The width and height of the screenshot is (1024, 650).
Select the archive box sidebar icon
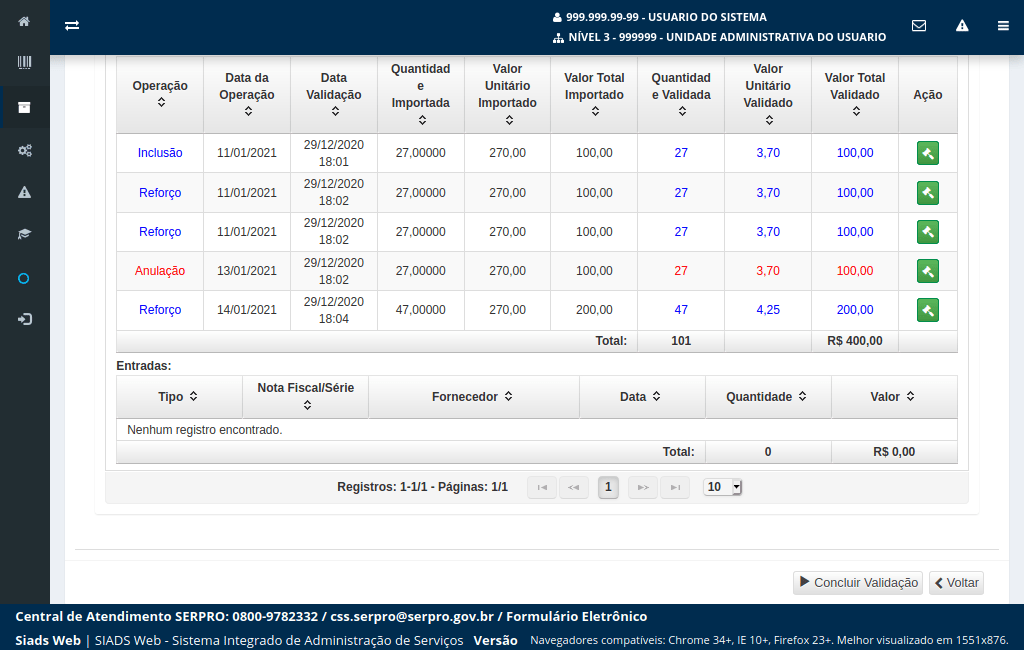[24, 107]
